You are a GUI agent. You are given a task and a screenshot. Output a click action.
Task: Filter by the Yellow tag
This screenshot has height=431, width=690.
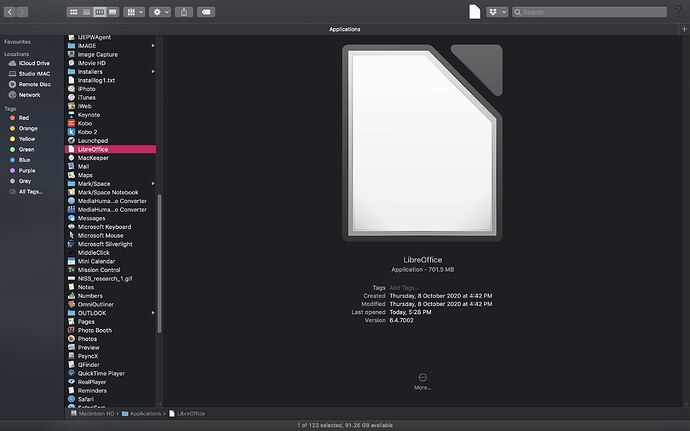(x=22, y=139)
